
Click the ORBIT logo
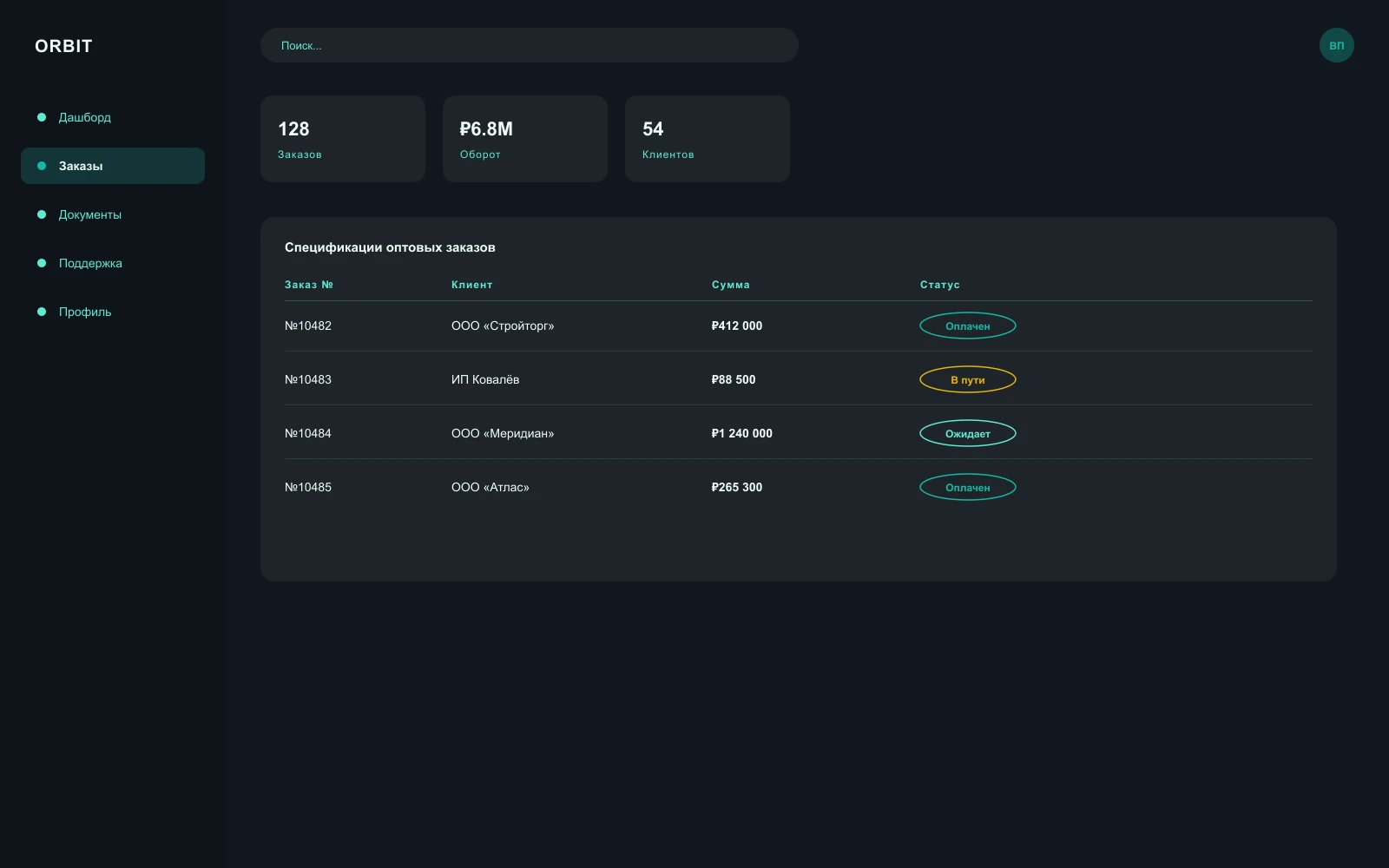tap(63, 46)
